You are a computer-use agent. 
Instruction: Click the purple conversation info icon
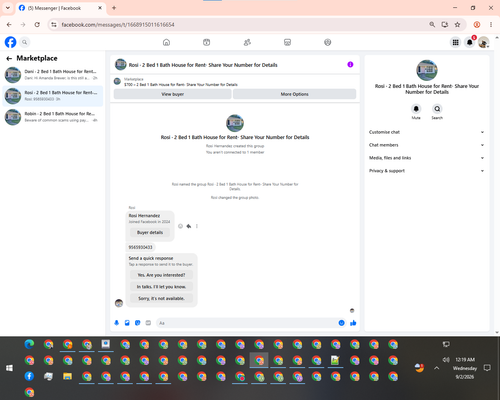point(350,64)
